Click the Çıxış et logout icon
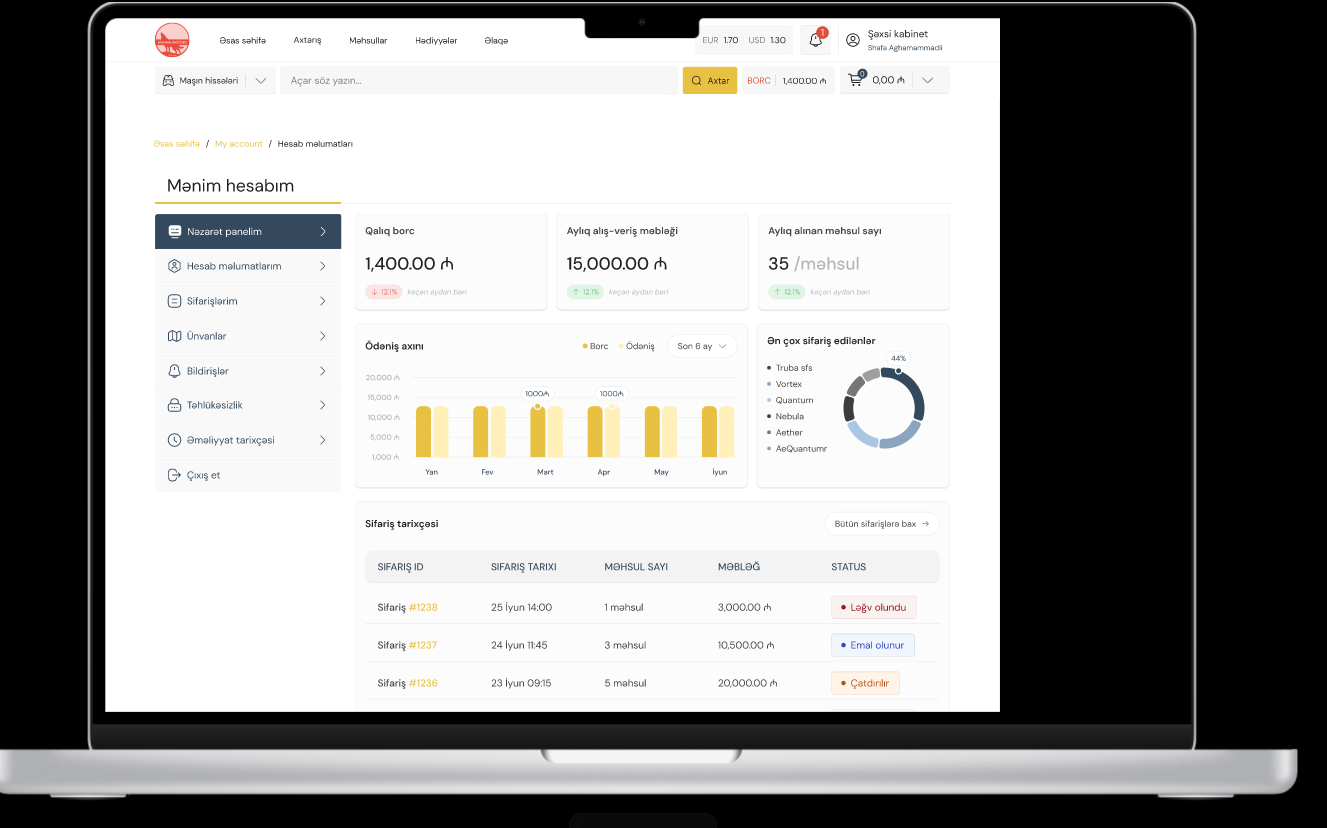The height and width of the screenshot is (828, 1327). [x=174, y=475]
